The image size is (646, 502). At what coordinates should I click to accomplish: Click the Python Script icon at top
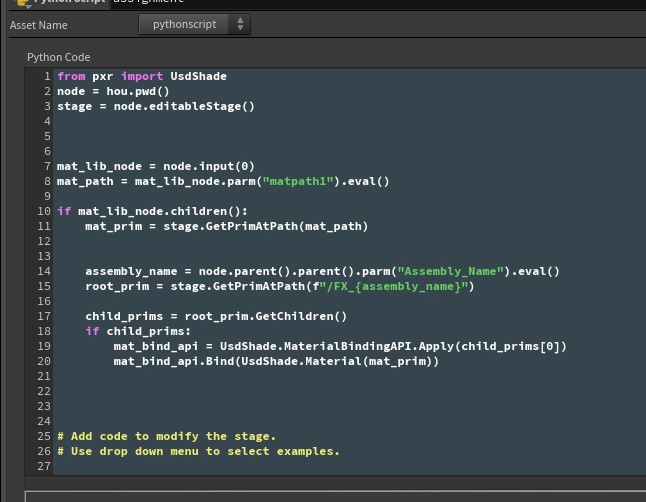(x=23, y=3)
